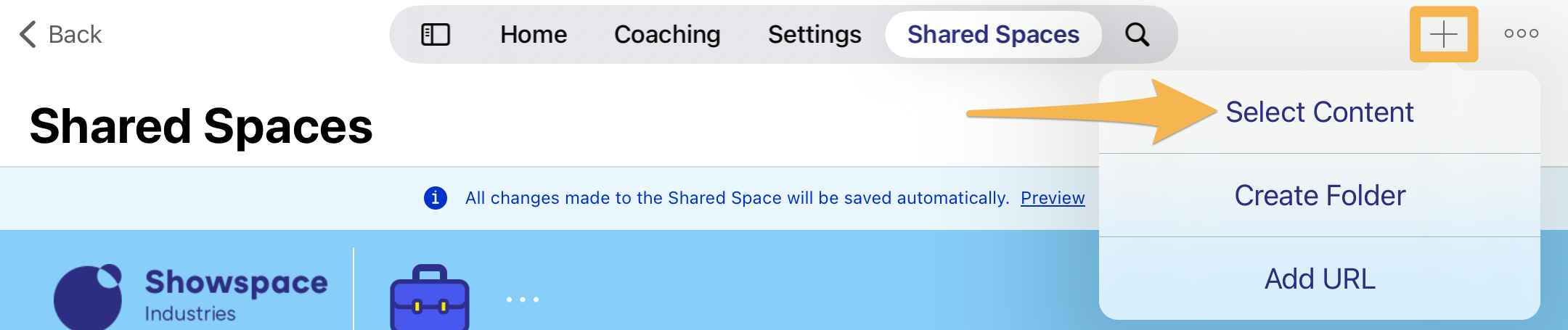Click the plus add button
The height and width of the screenshot is (330, 1568).
1443,34
